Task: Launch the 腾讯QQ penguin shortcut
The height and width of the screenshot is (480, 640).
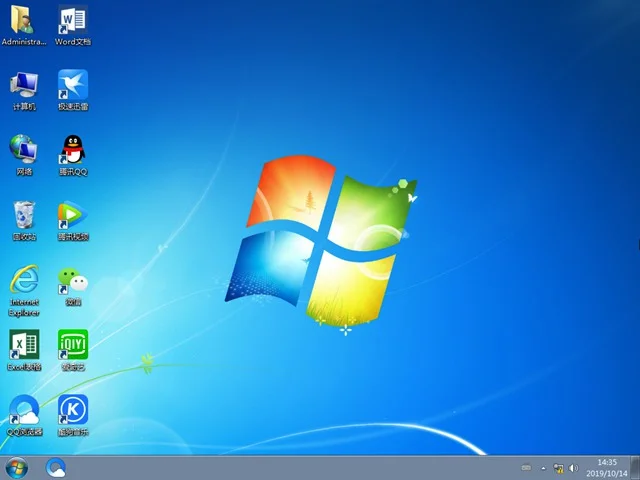Action: [x=73, y=155]
